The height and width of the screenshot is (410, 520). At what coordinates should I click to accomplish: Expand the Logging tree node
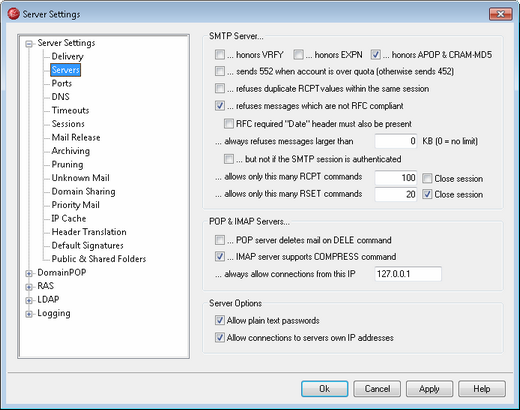(29, 314)
